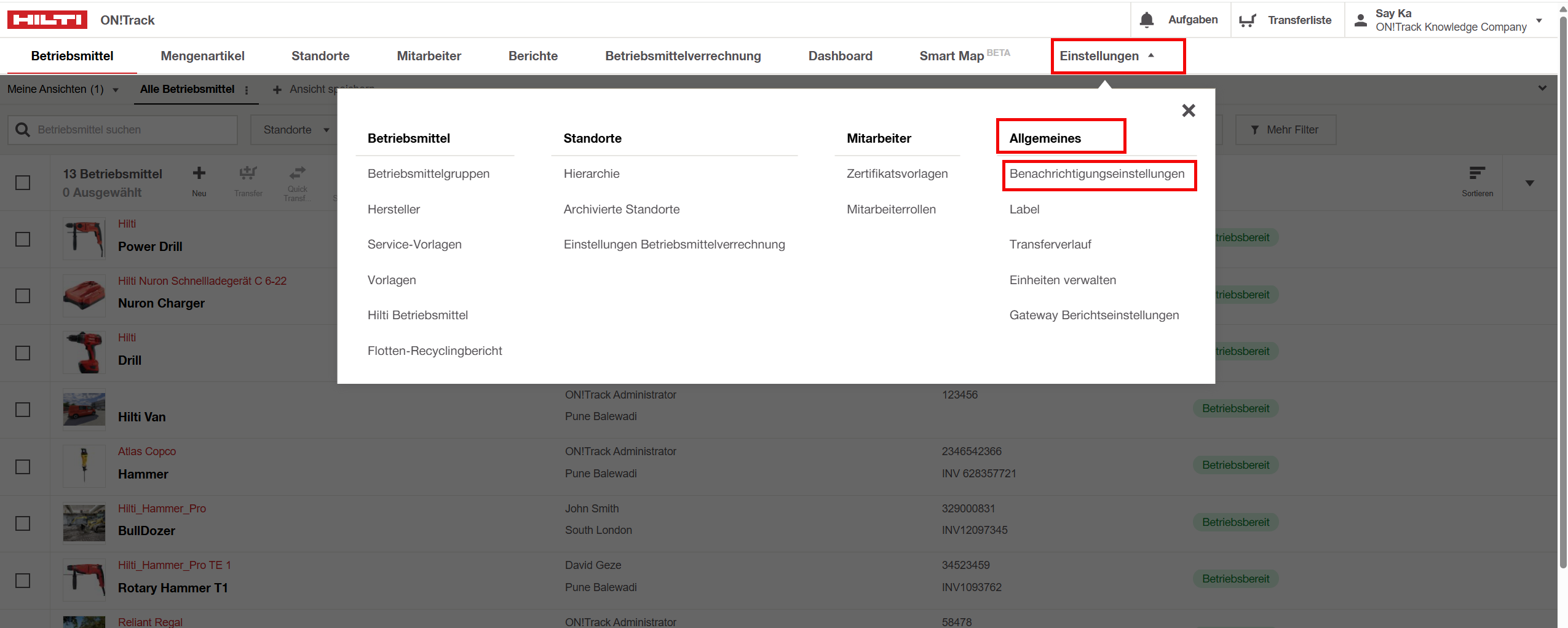The image size is (1568, 628).
Task: Switch to the Mitarbeiter tab
Action: pyautogui.click(x=429, y=56)
